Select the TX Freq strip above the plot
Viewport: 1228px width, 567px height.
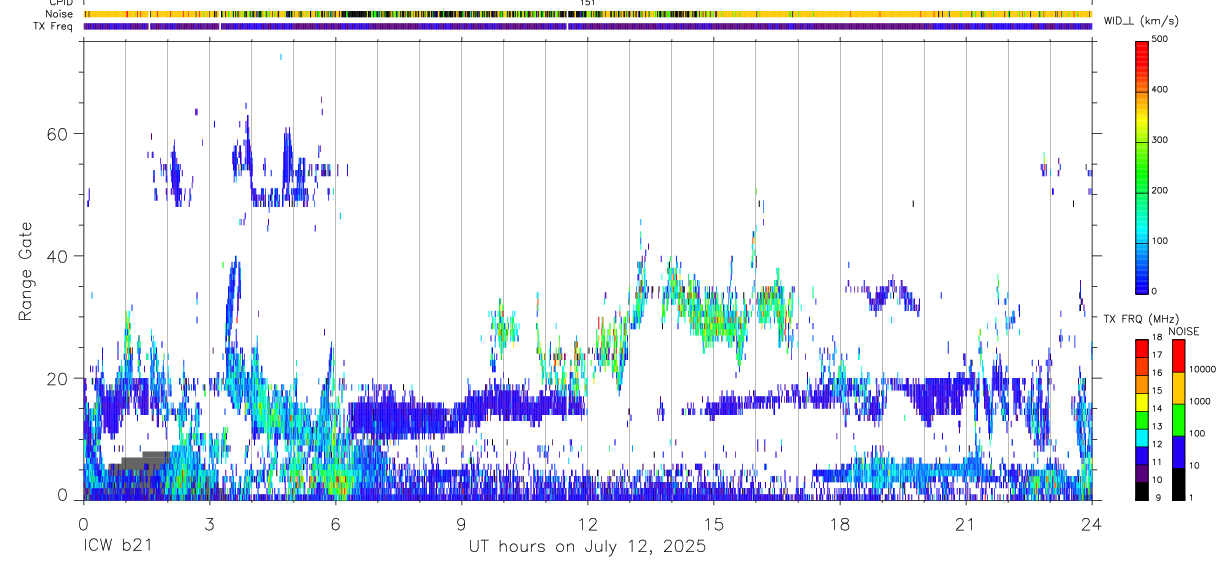pyautogui.click(x=588, y=26)
